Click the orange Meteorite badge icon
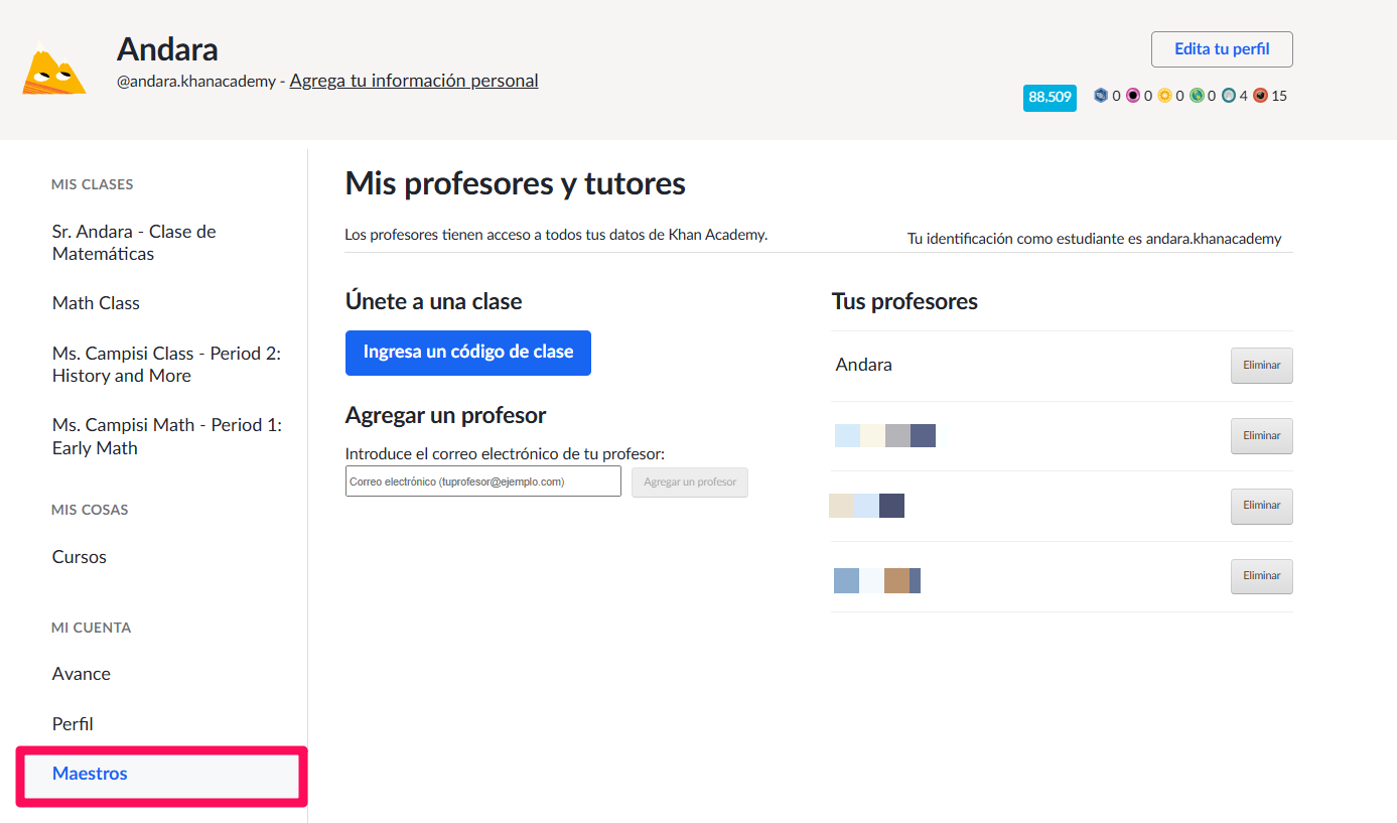Screen dimensions: 1397x823 [x=1261, y=96]
